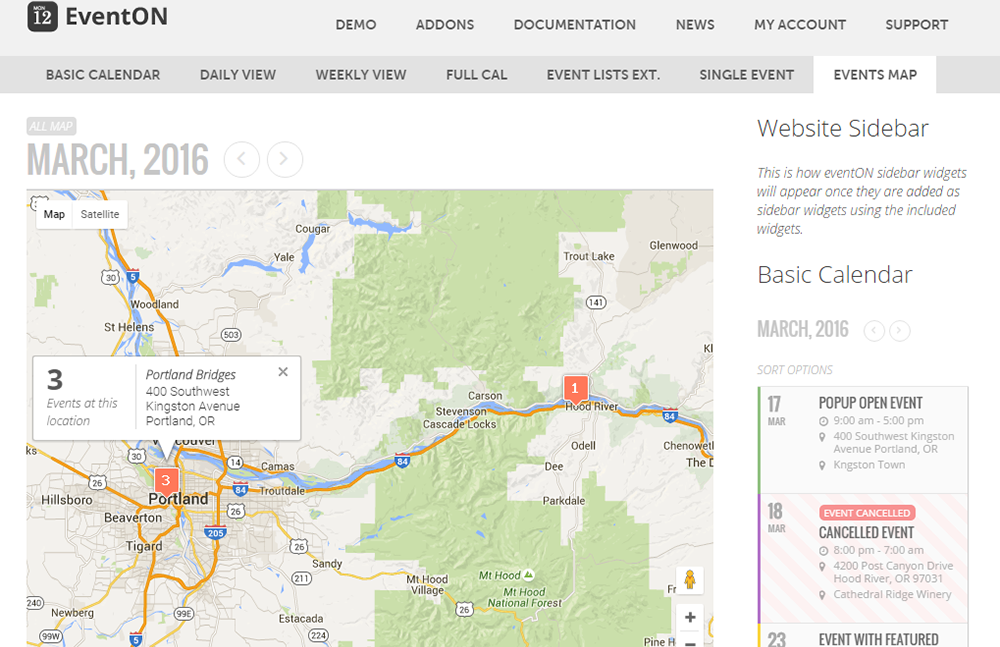Click the Trout Lake label on map
Screen dimensions: 1000x647
(589, 256)
